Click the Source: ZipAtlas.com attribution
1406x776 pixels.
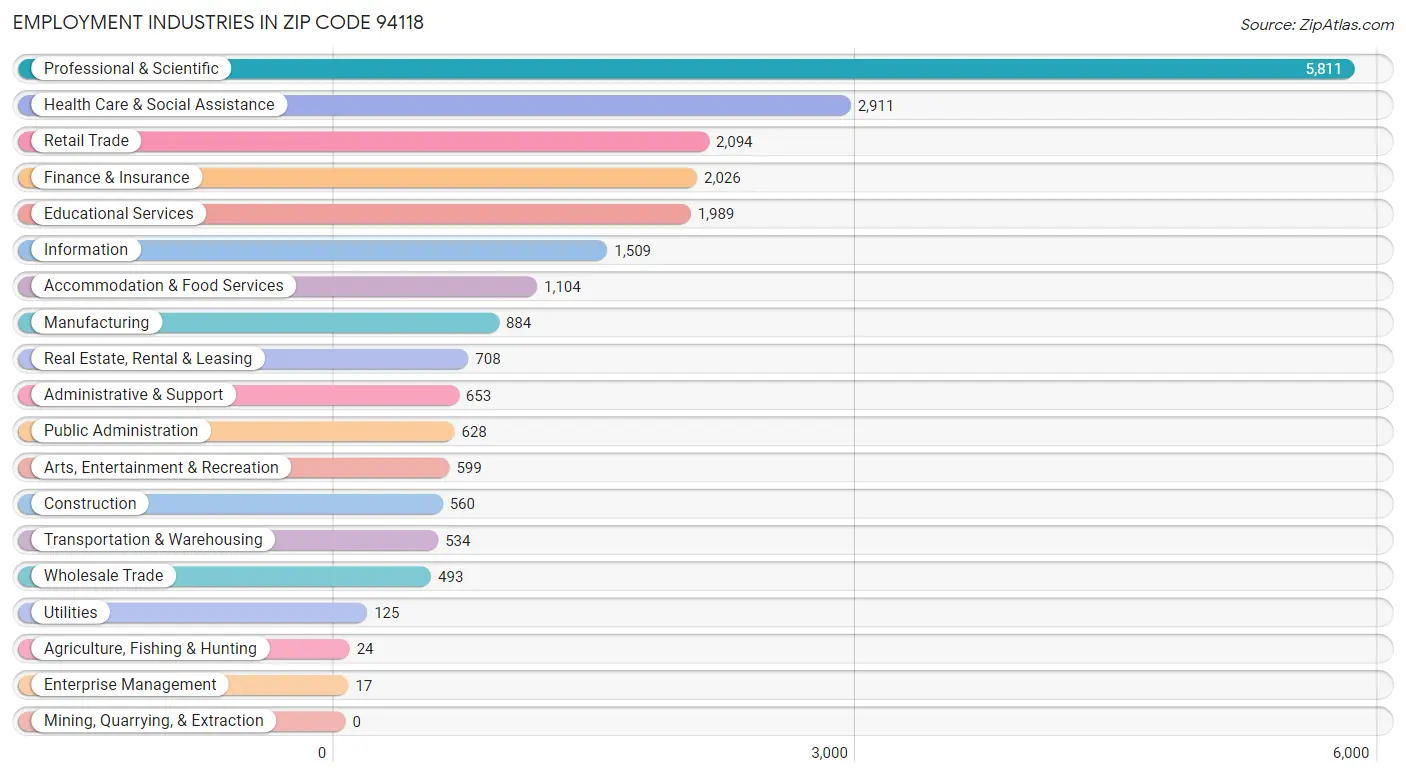1317,25
